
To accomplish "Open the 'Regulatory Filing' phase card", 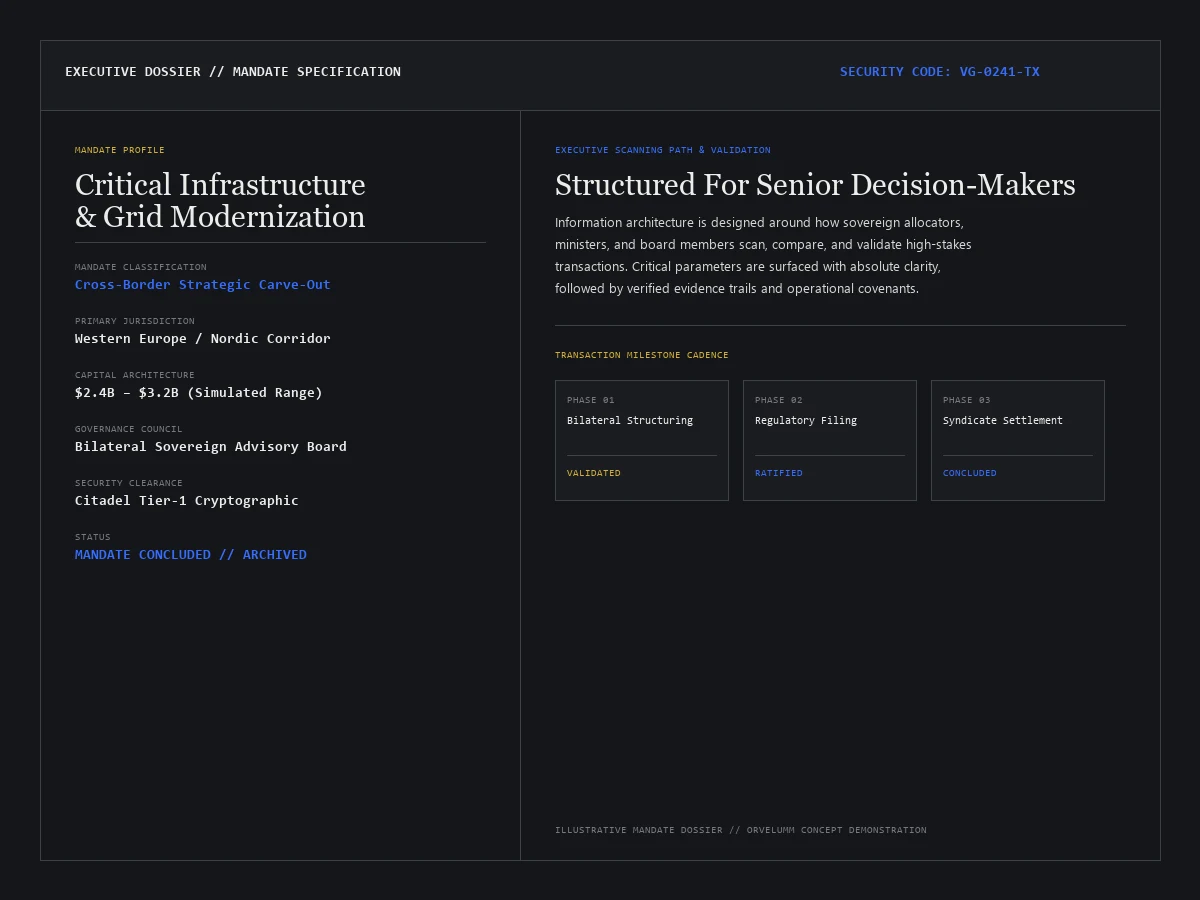I will (x=830, y=440).
